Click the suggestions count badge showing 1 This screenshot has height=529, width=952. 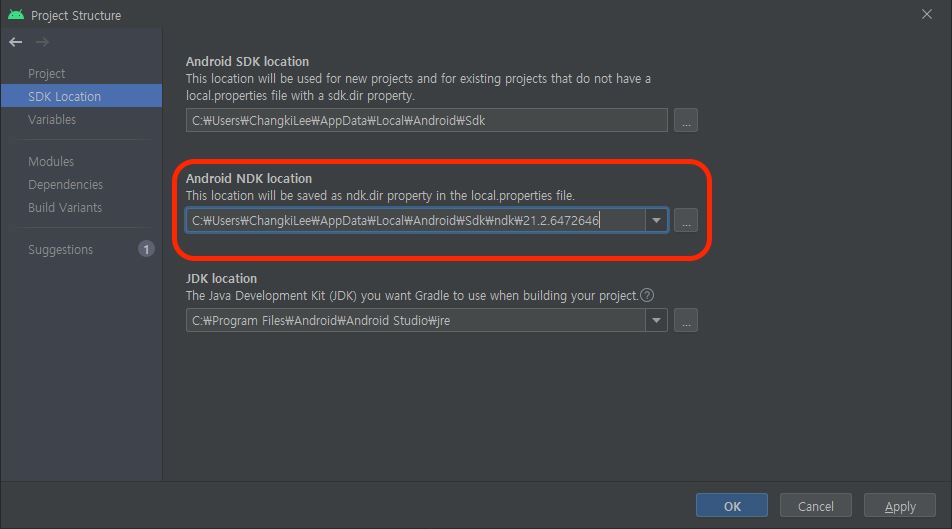coord(146,249)
